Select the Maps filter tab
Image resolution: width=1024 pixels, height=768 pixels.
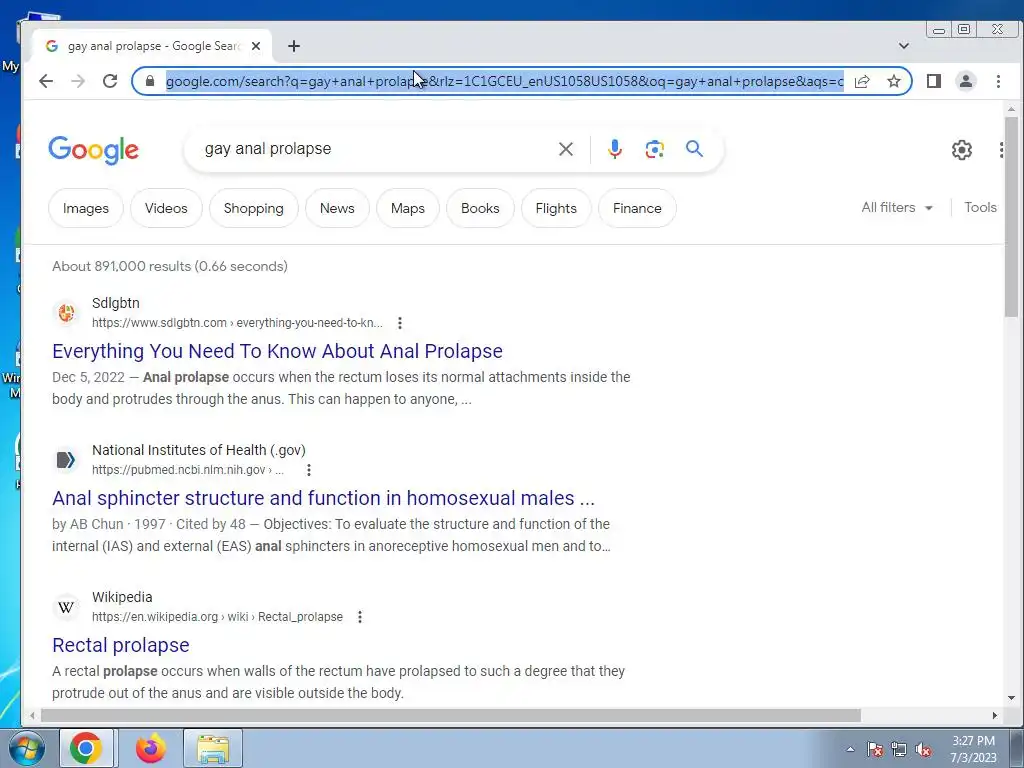408,208
